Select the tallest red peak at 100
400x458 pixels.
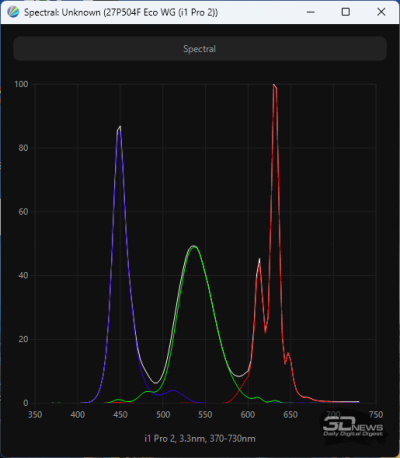click(x=275, y=86)
